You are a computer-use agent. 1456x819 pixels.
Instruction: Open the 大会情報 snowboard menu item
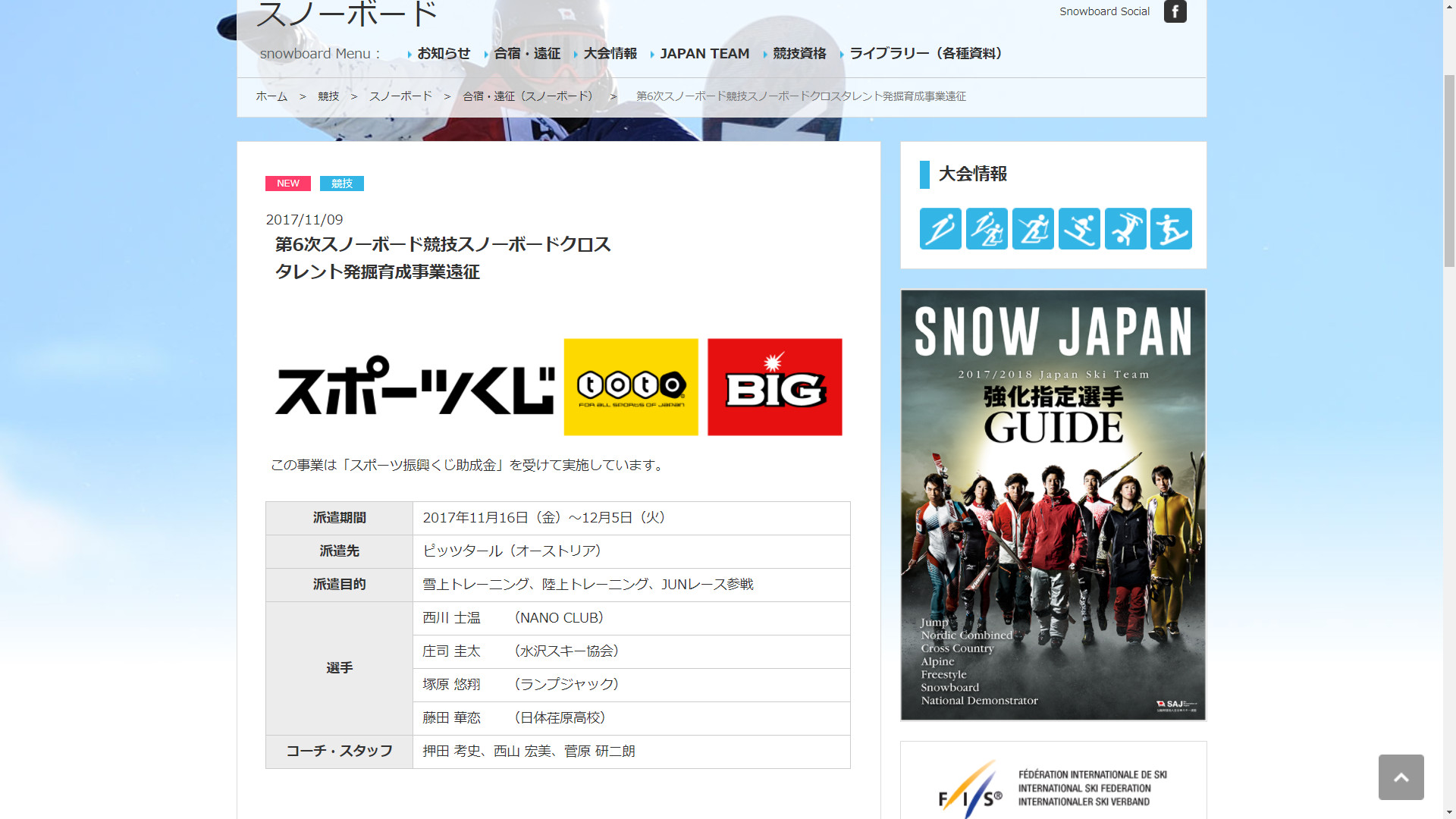[x=610, y=54]
